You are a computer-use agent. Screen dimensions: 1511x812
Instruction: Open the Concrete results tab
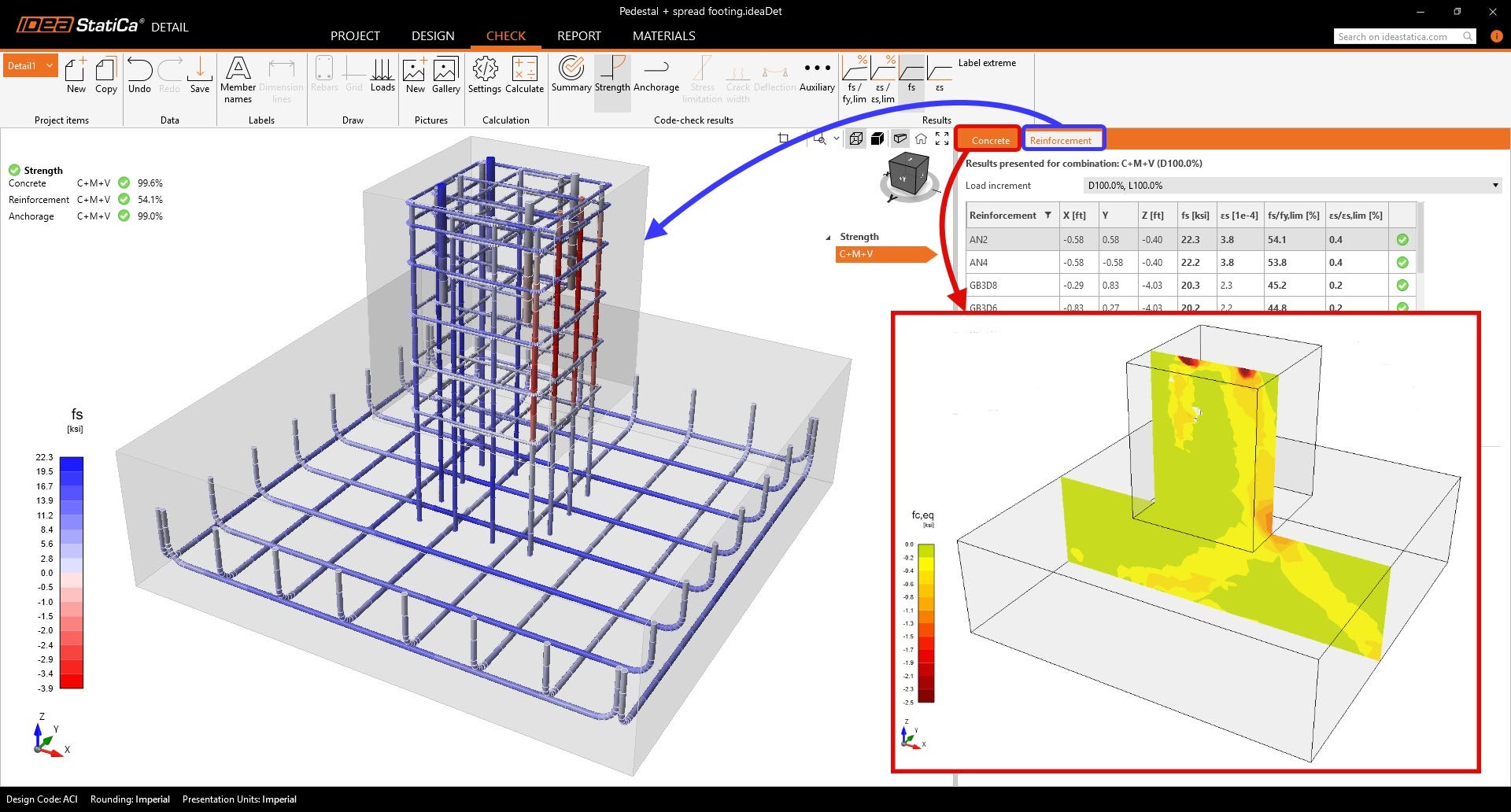point(989,140)
